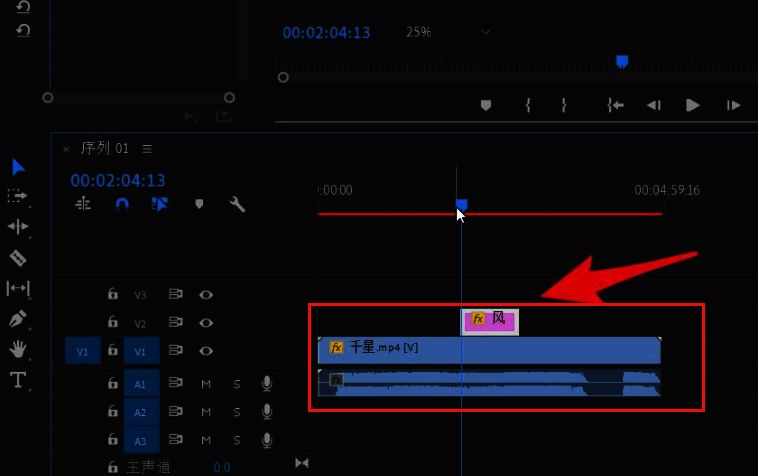Toggle lock on track V3
758x476 pixels.
point(113,294)
